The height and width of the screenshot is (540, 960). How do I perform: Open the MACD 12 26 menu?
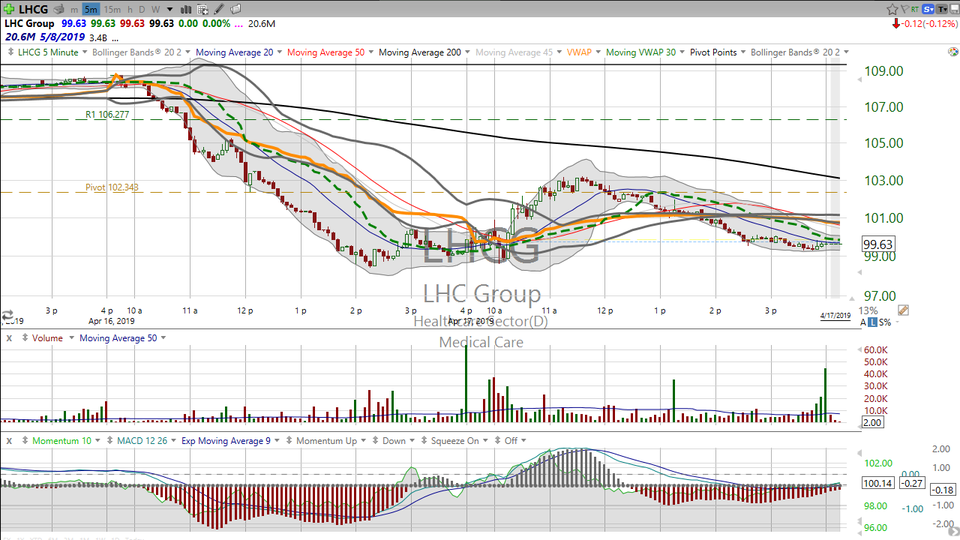click(x=146, y=441)
